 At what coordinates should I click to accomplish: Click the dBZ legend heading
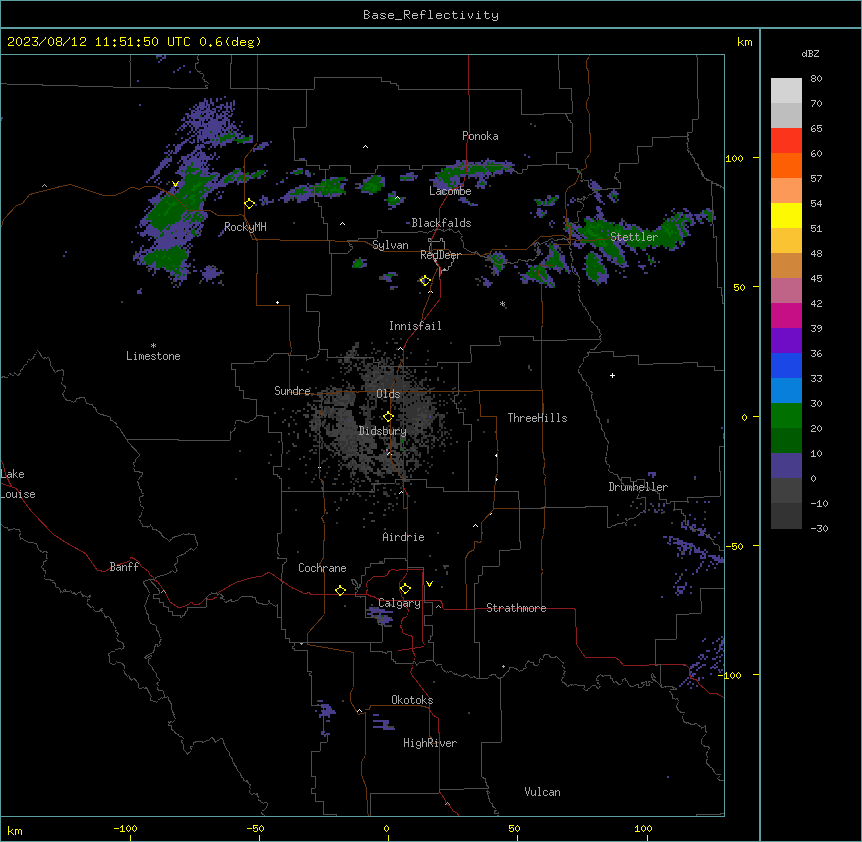(x=810, y=53)
